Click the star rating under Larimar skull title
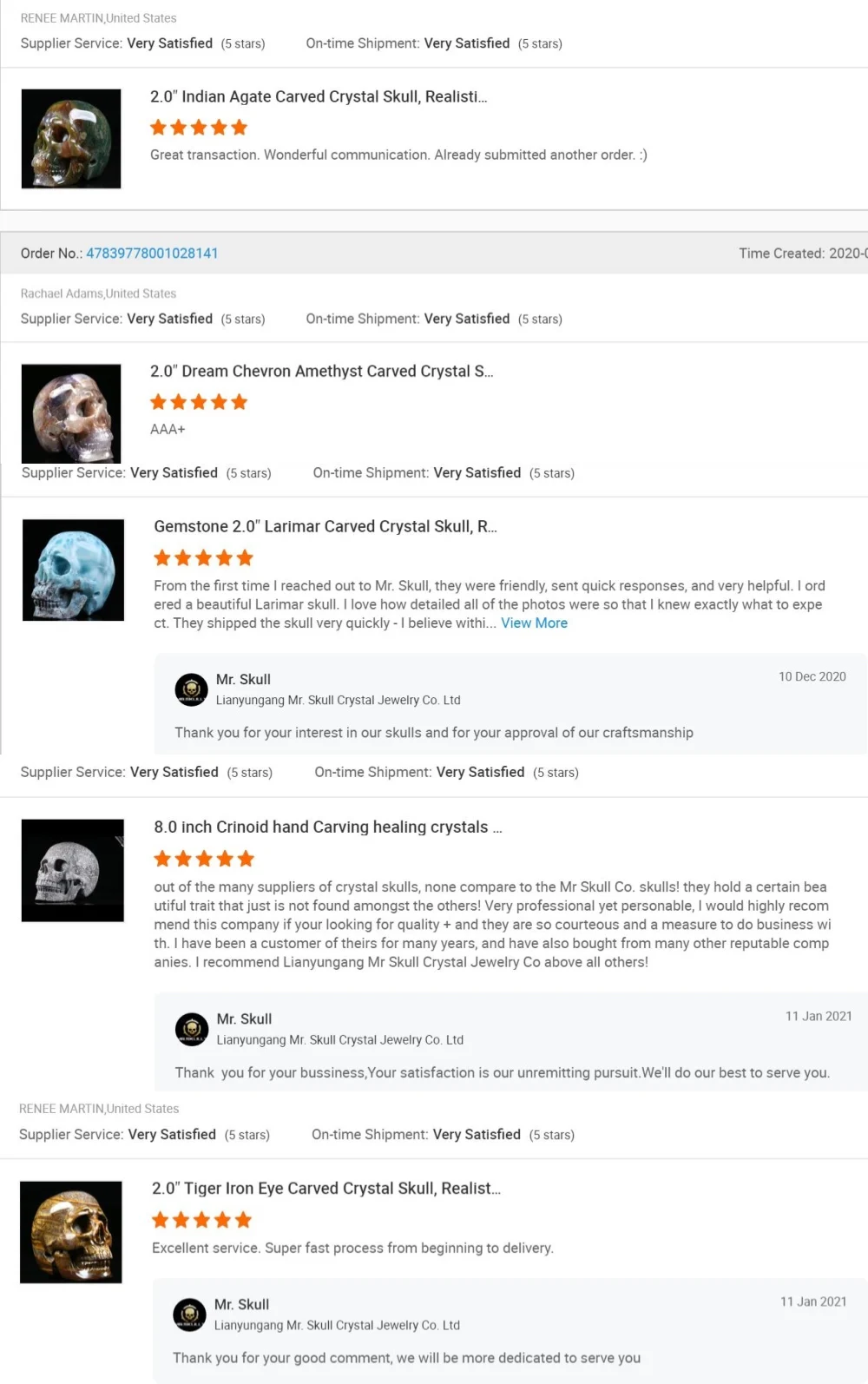Viewport: 868px width, 1384px height. [x=203, y=557]
